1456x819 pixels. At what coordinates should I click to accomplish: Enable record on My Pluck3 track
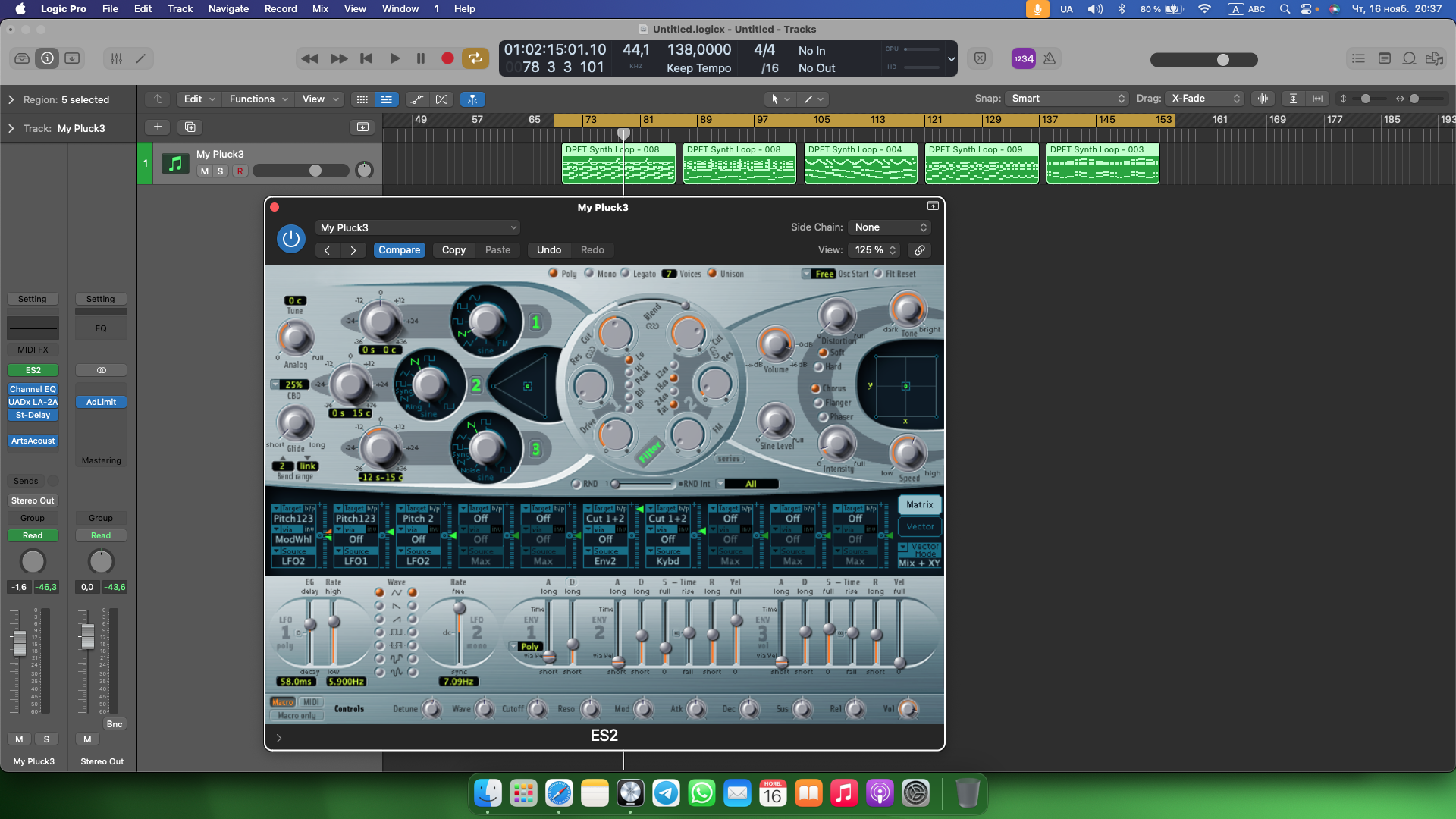pos(240,171)
